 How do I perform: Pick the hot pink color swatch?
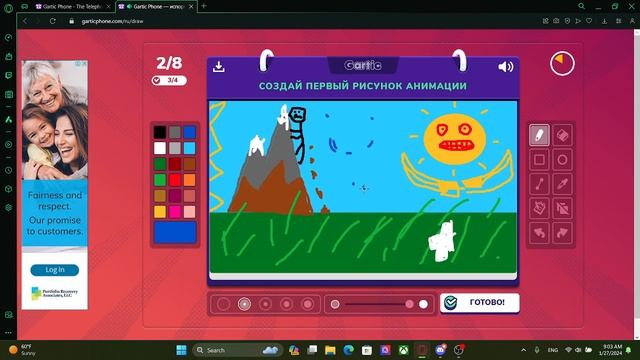175,211
